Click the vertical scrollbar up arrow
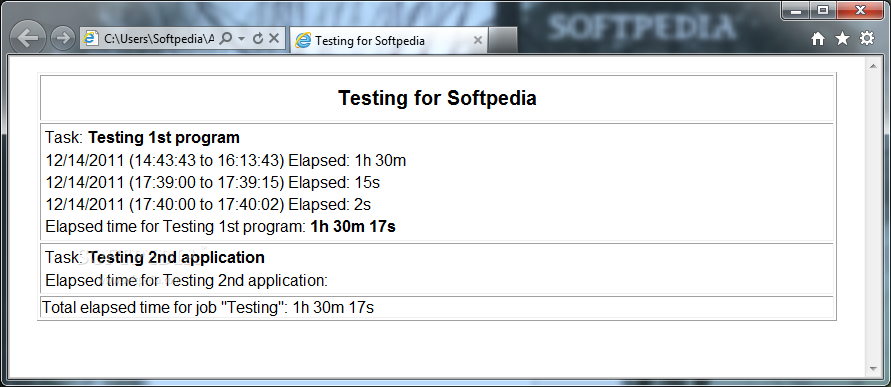This screenshot has width=891, height=387. (873, 66)
